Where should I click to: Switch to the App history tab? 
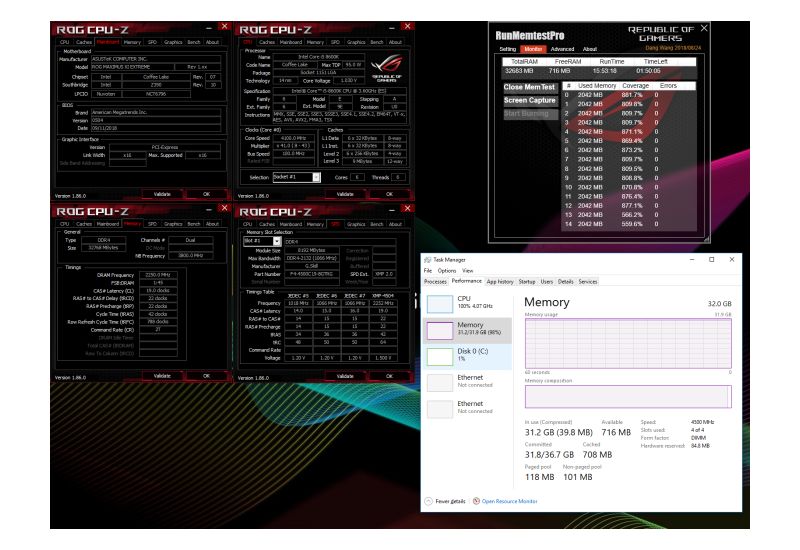point(500,282)
